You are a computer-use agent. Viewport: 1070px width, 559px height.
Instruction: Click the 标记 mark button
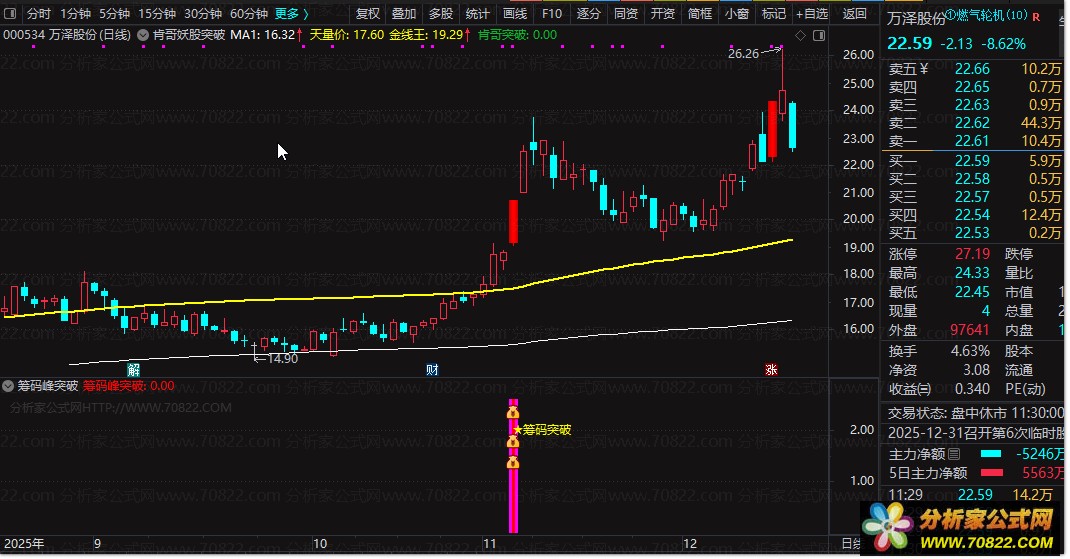pyautogui.click(x=773, y=14)
